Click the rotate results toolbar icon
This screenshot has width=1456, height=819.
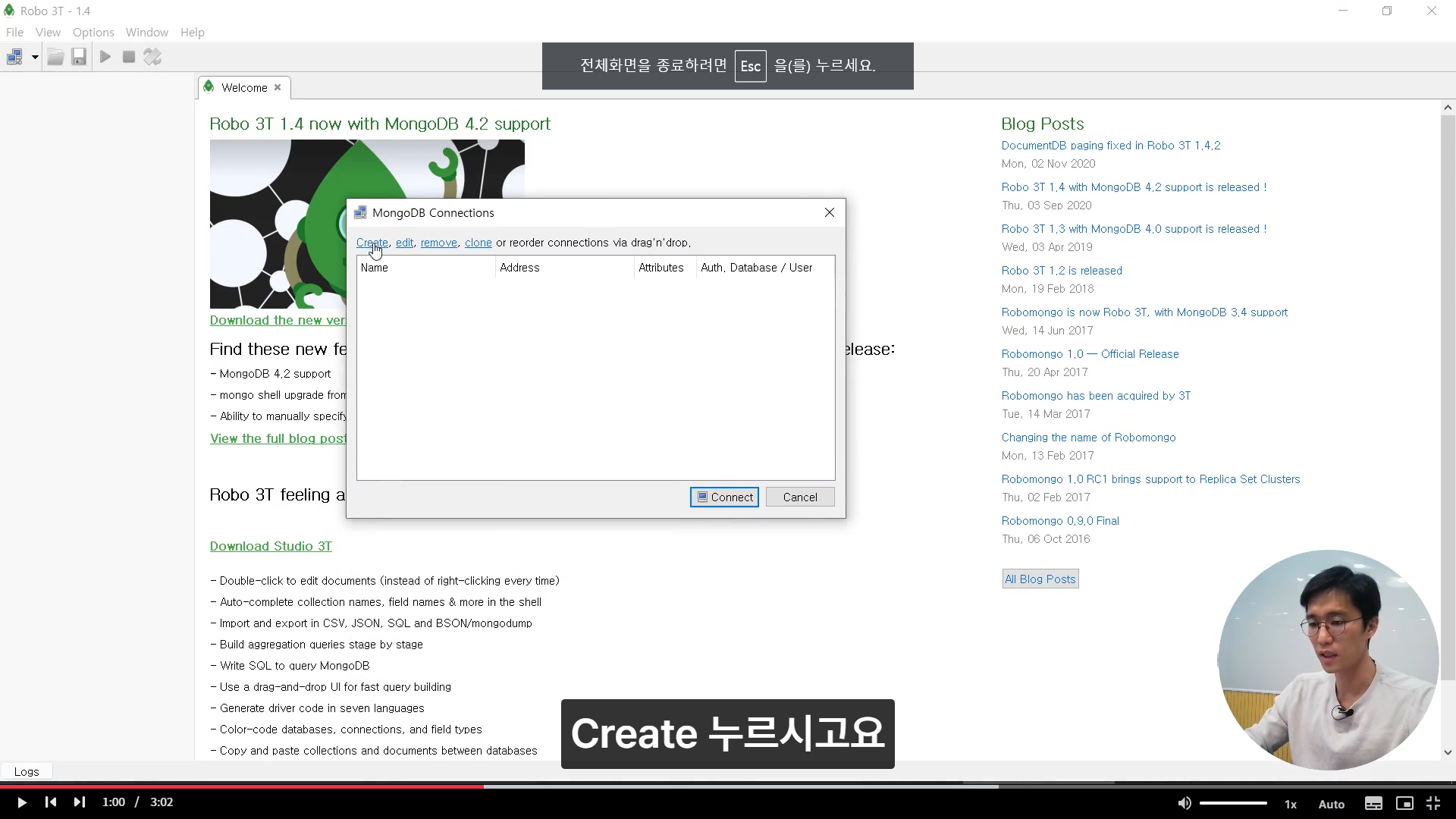(x=152, y=57)
